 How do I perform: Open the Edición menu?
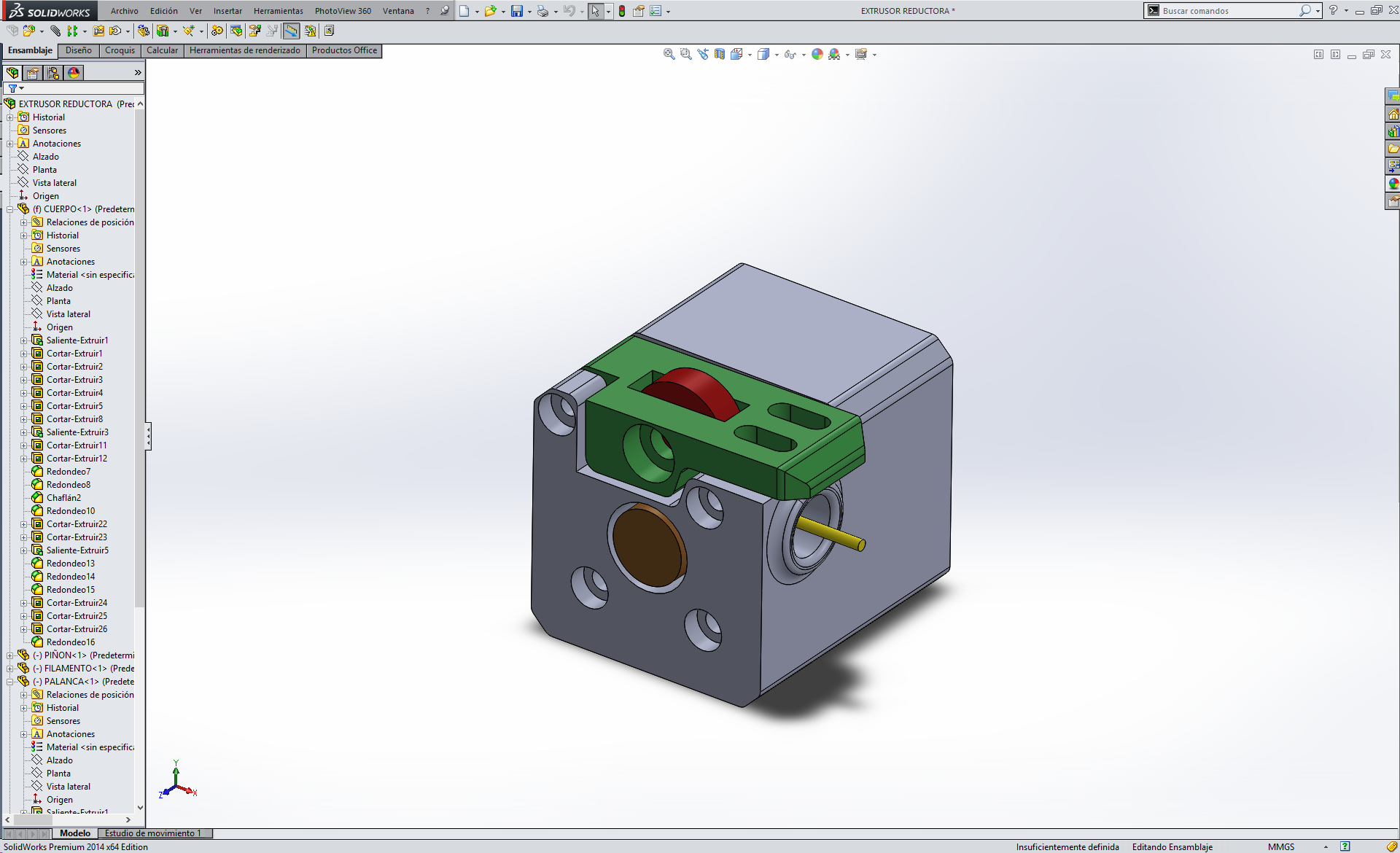164,11
